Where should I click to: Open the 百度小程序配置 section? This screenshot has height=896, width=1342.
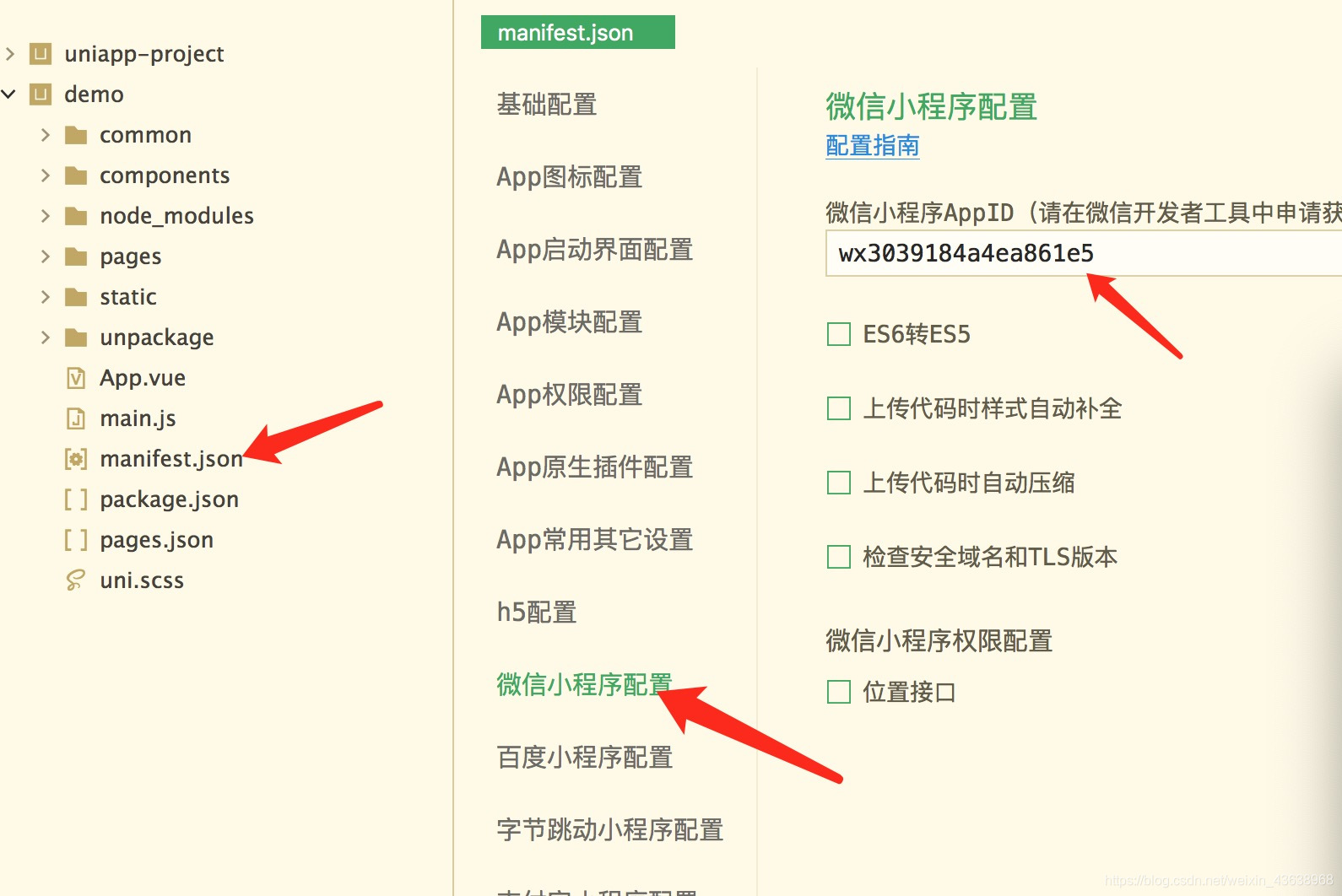point(585,758)
